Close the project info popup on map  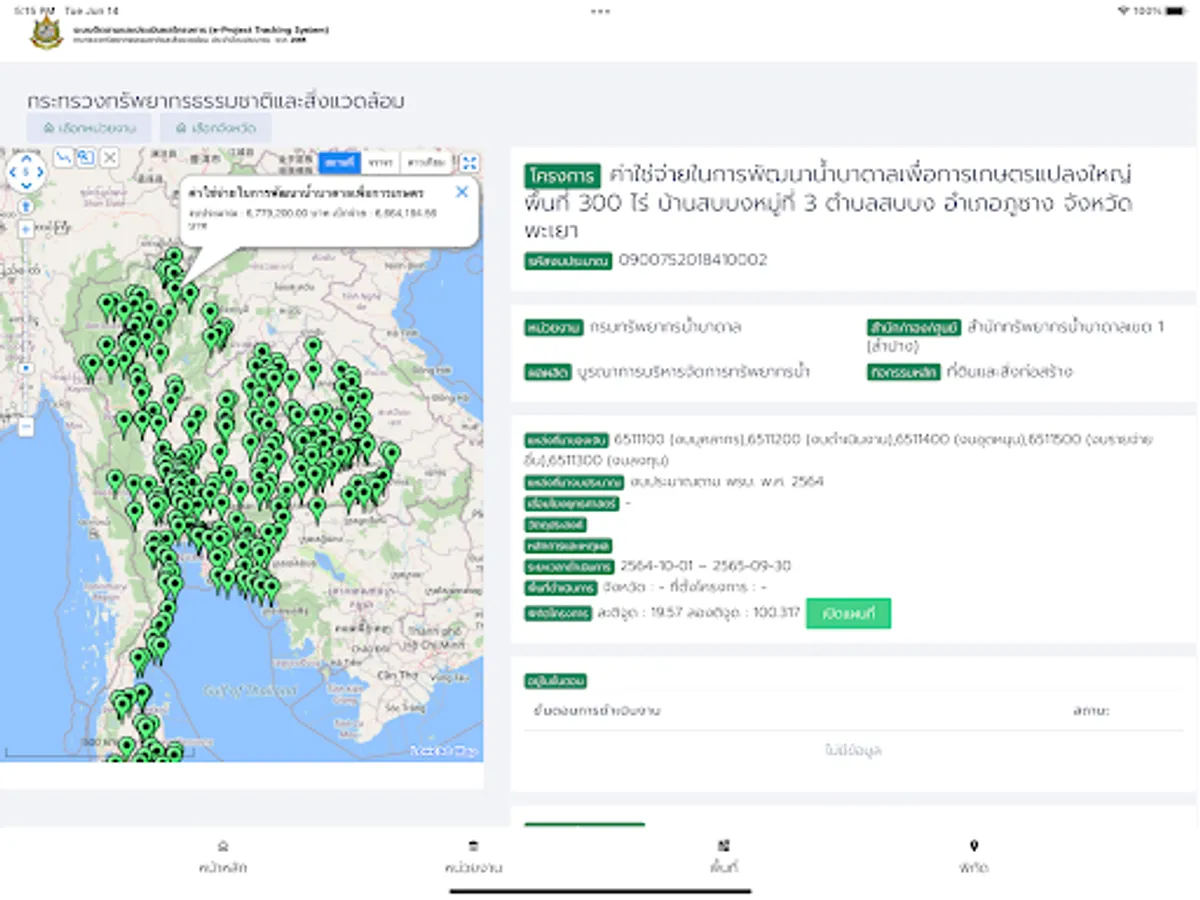(x=461, y=192)
